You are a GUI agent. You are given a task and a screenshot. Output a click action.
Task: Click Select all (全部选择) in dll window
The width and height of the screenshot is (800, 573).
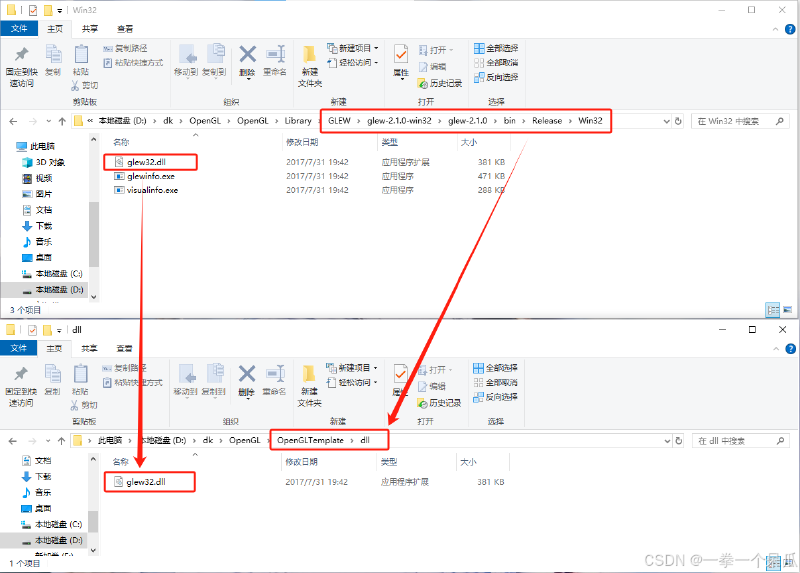[495, 368]
